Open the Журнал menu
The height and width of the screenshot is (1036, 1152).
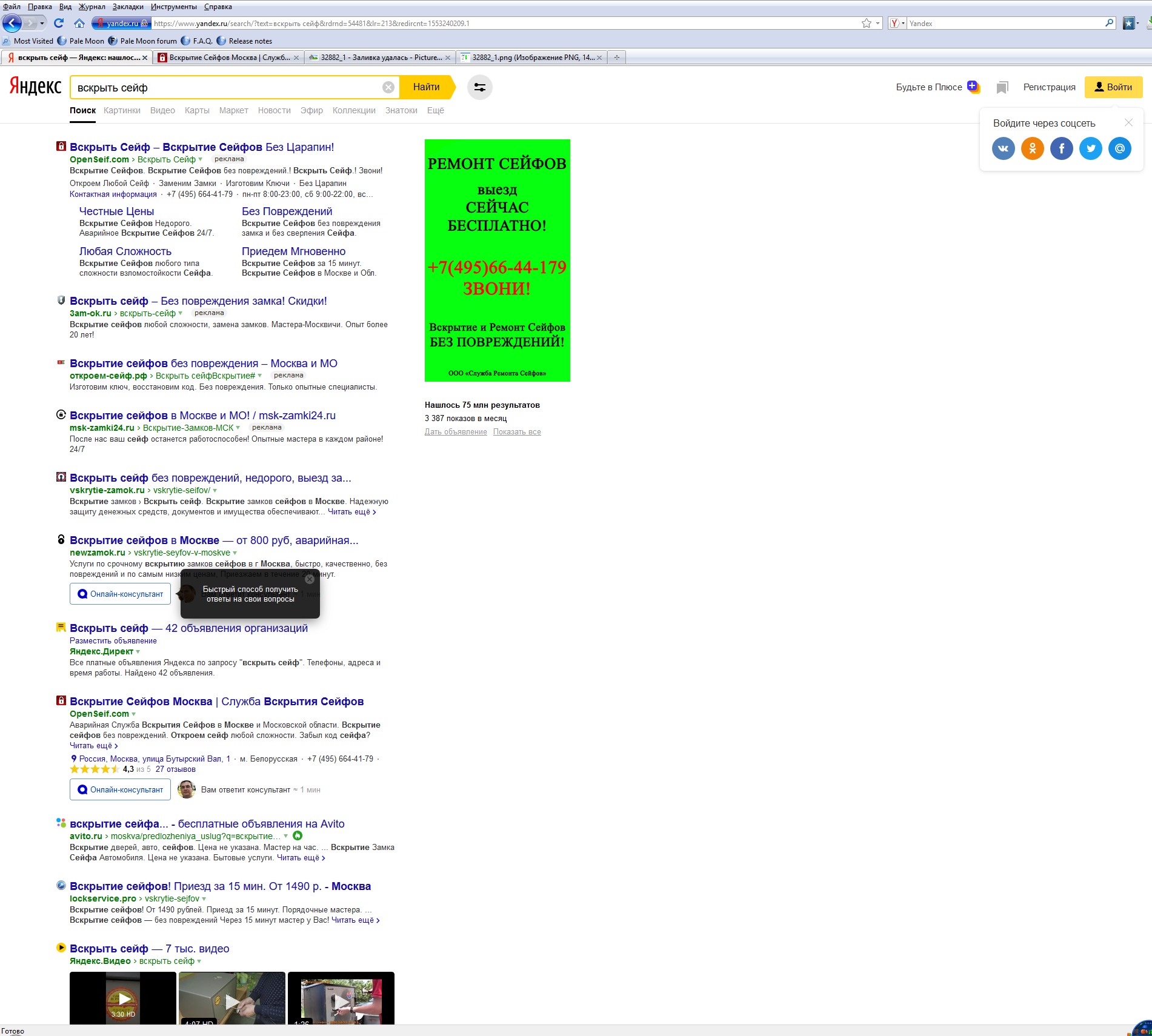coord(92,7)
